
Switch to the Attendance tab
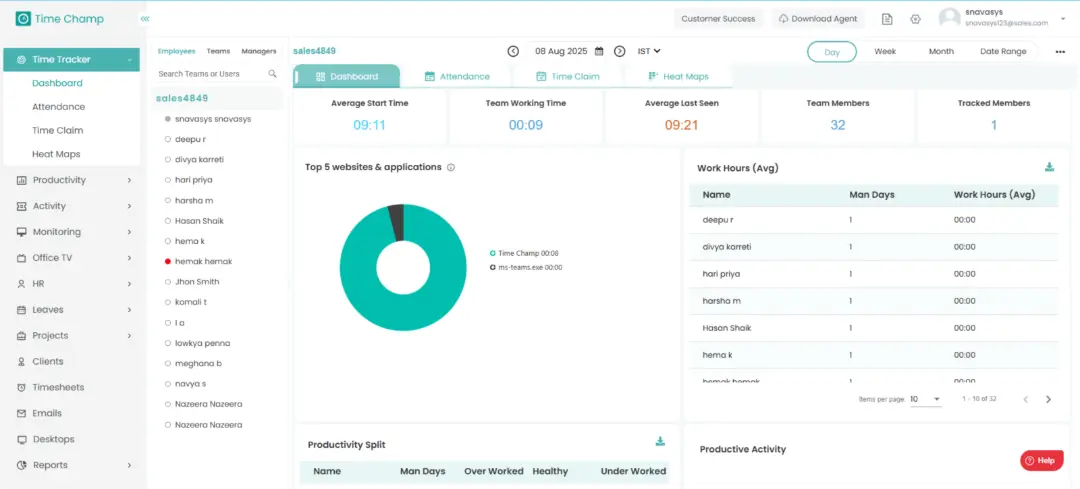[x=457, y=76]
